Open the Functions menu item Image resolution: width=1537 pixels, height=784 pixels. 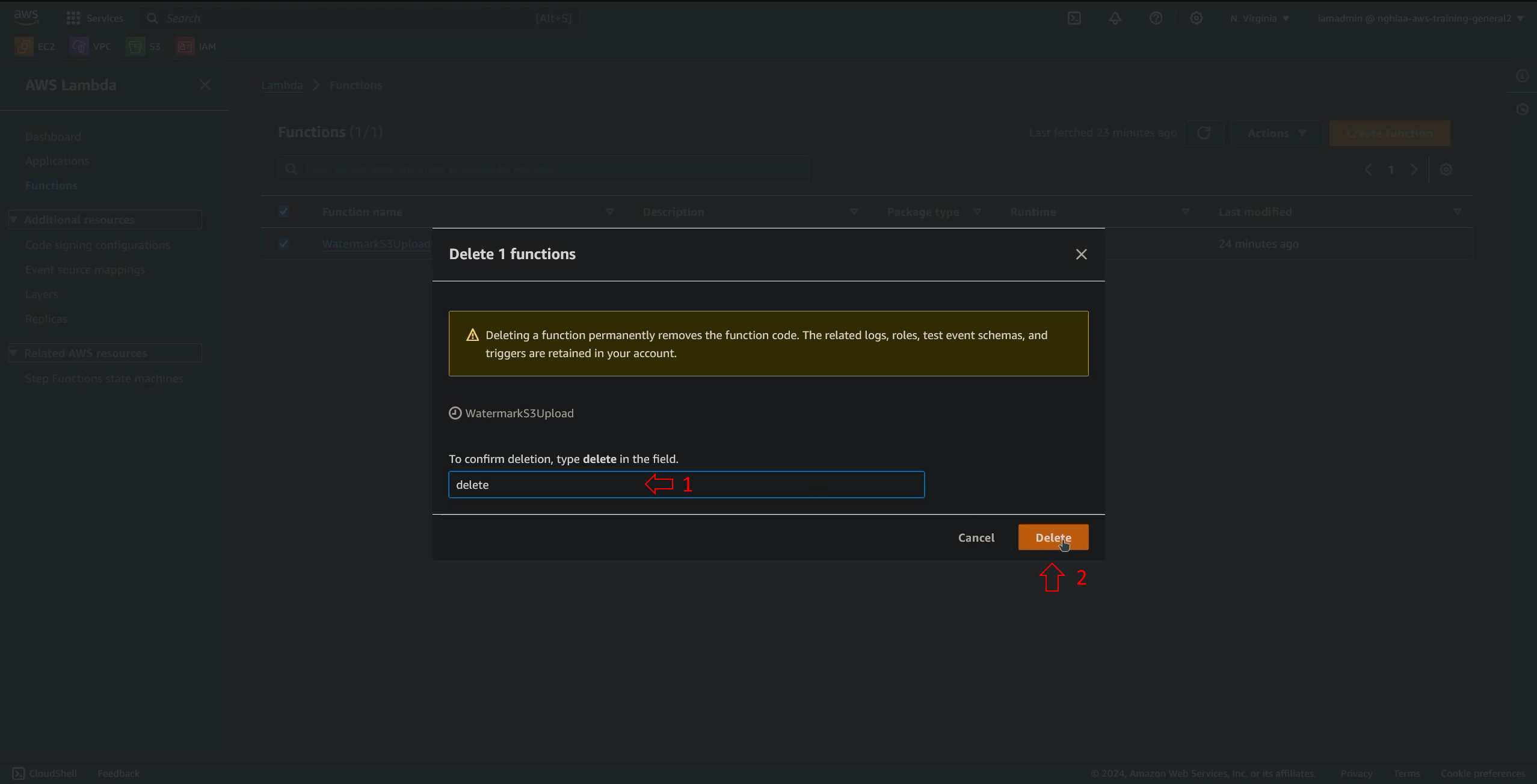click(x=51, y=185)
